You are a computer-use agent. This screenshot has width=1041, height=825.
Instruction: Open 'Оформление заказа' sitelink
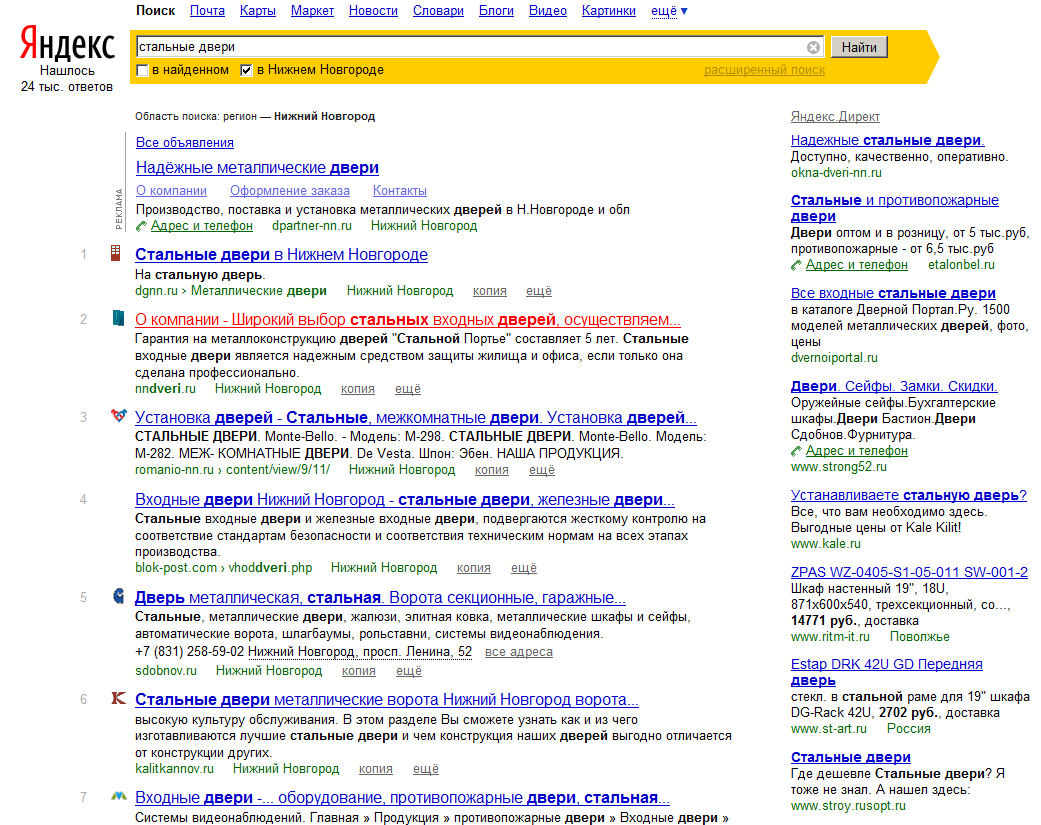[x=289, y=191]
